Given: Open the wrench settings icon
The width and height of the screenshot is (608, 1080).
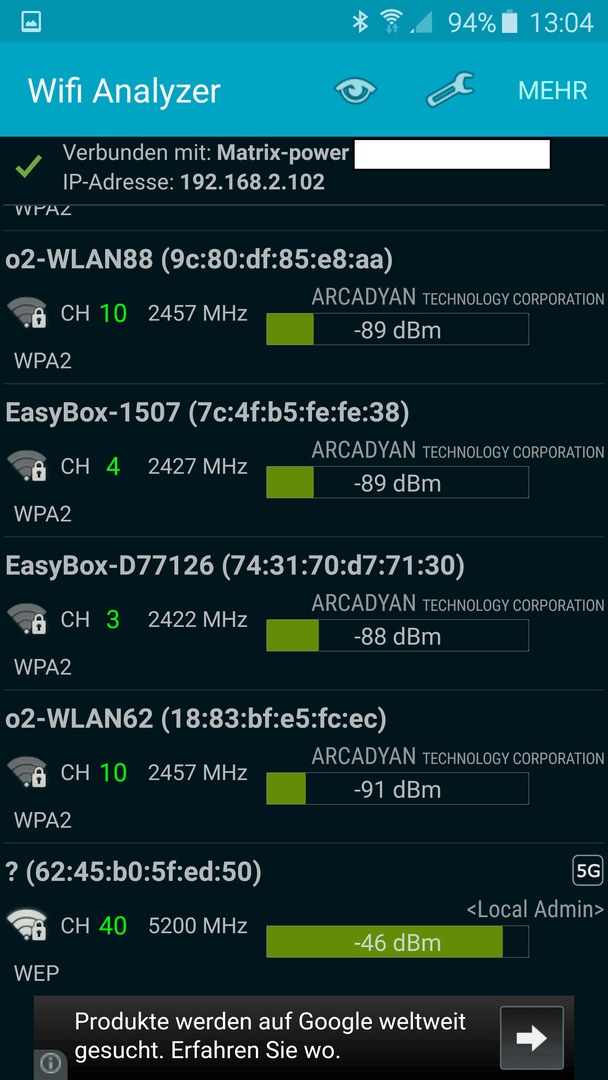Looking at the screenshot, I should coord(450,90).
